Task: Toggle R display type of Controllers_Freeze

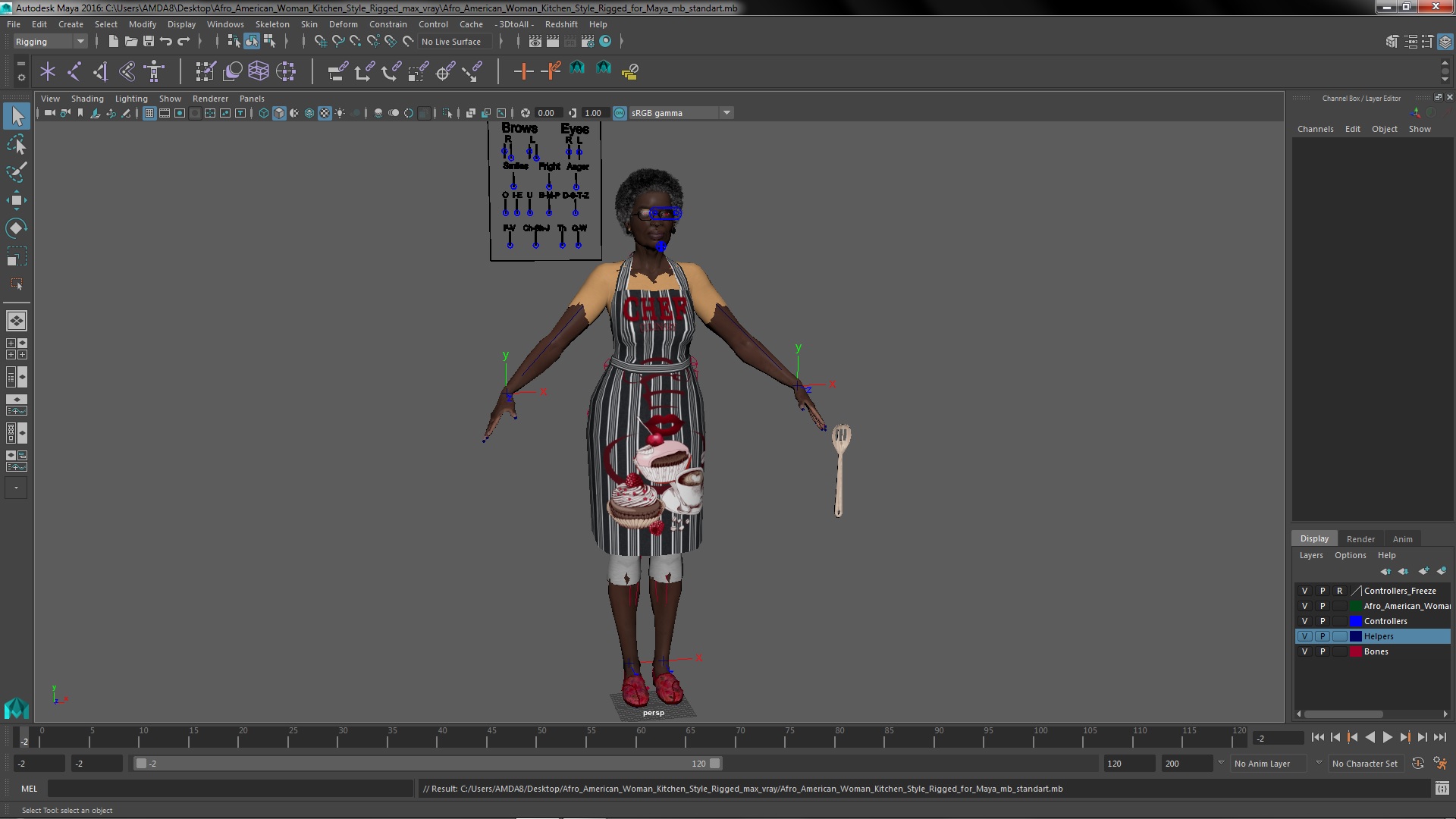Action: [1340, 591]
